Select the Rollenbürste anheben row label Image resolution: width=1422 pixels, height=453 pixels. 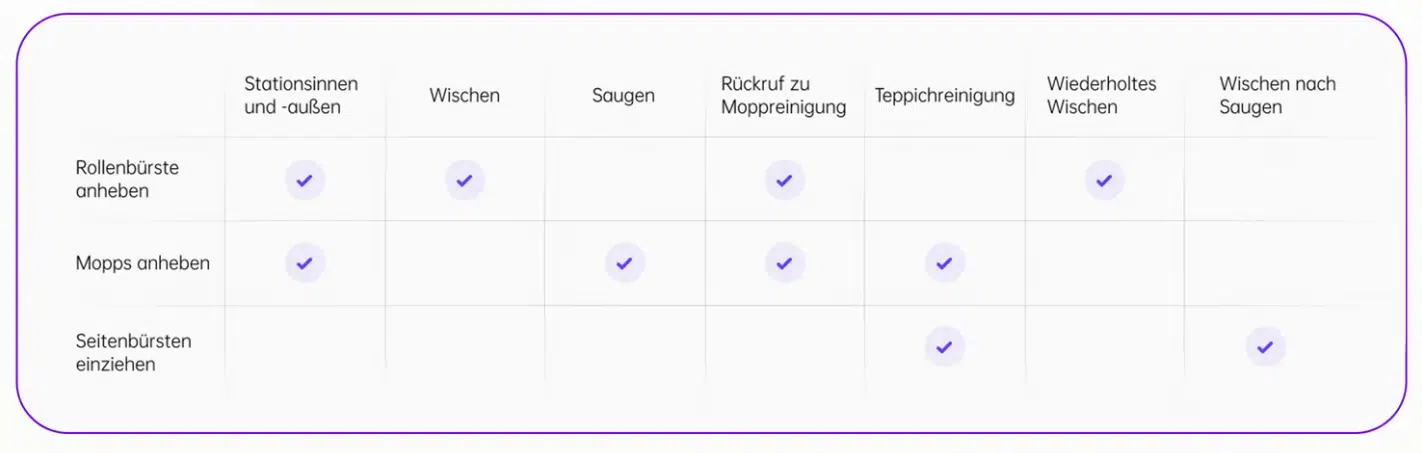tap(127, 179)
